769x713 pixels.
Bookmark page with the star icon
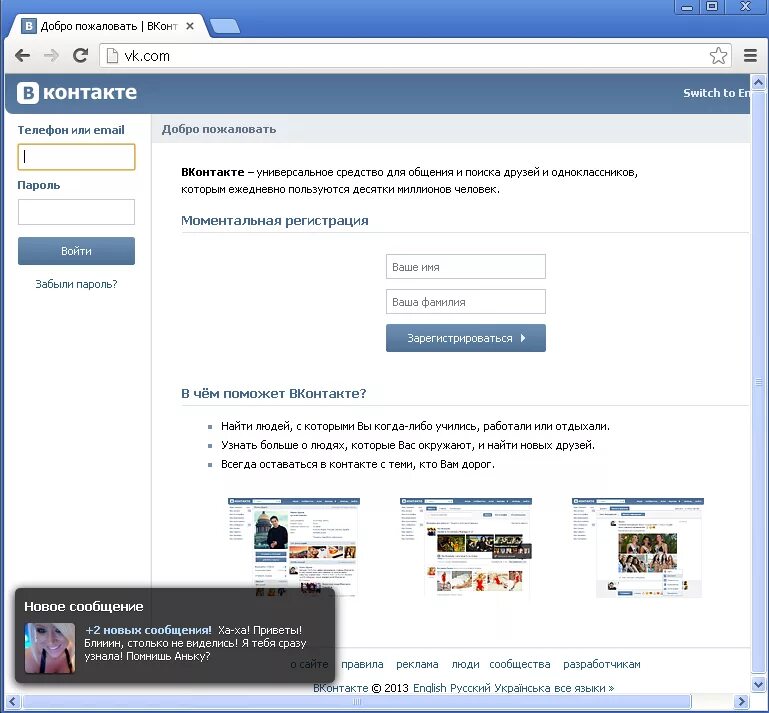[x=718, y=55]
